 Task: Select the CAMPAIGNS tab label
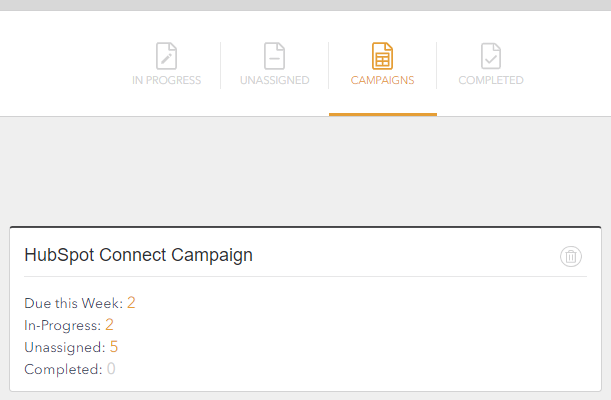tap(382, 80)
